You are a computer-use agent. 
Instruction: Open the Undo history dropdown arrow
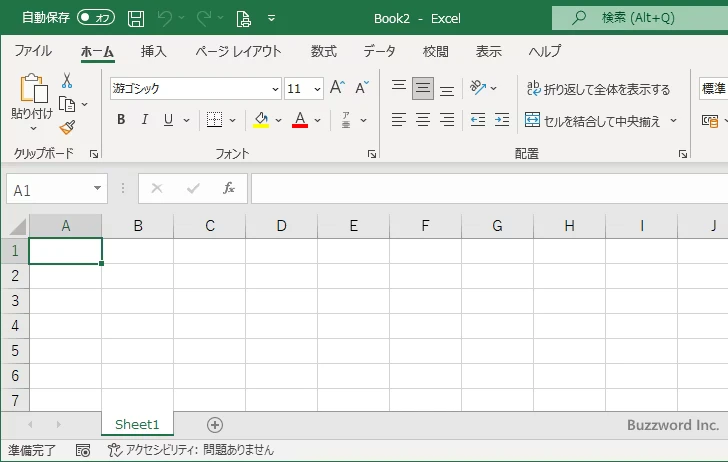(x=182, y=18)
